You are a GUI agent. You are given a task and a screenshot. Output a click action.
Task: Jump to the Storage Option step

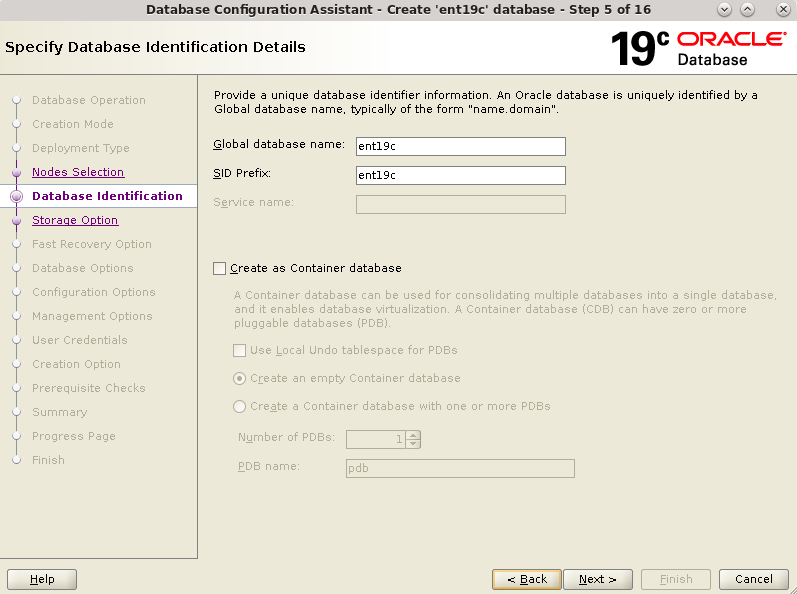coord(75,220)
